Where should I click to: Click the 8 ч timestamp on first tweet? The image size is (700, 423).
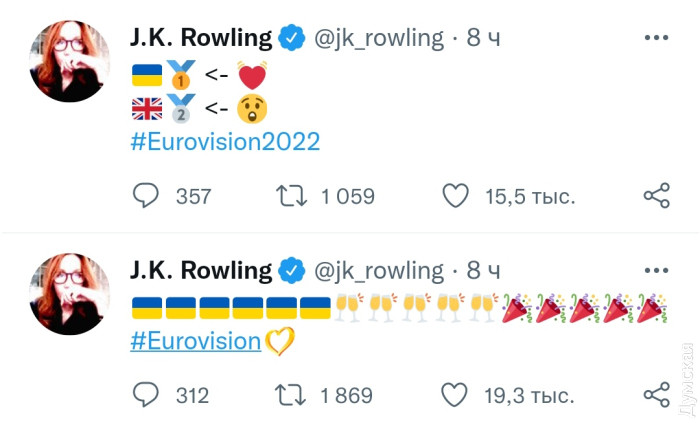484,38
